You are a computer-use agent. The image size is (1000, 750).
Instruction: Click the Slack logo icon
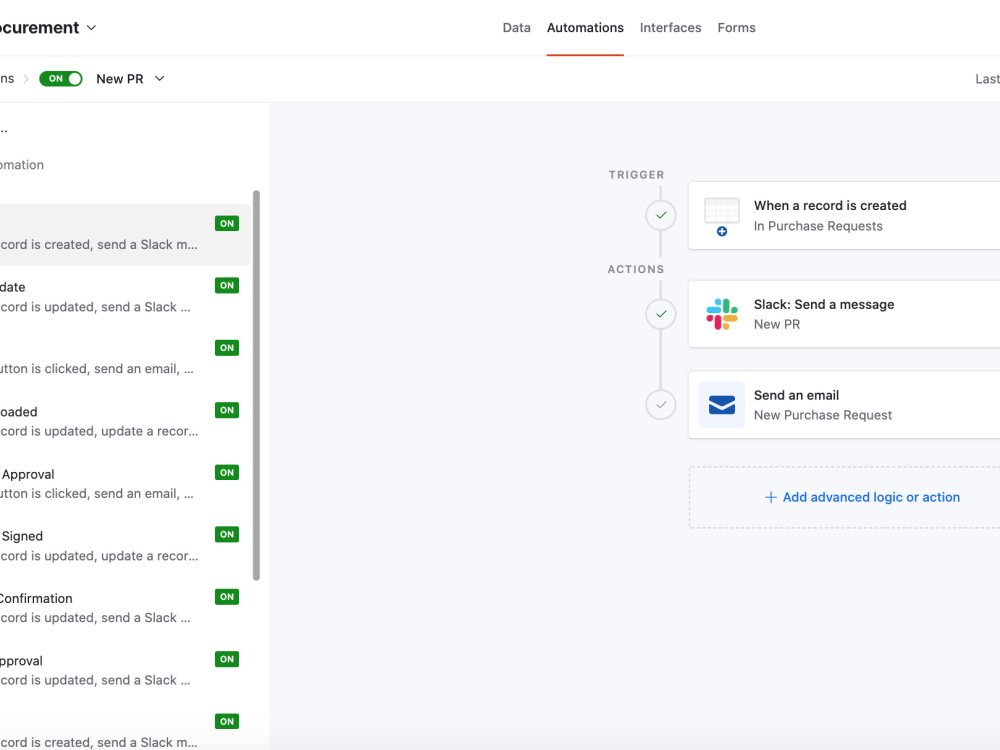click(x=722, y=314)
